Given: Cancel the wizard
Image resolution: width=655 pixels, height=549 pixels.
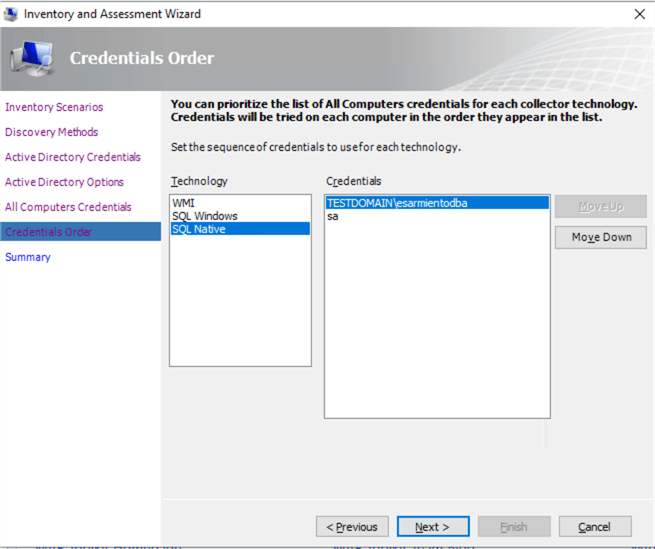Looking at the screenshot, I should point(595,527).
